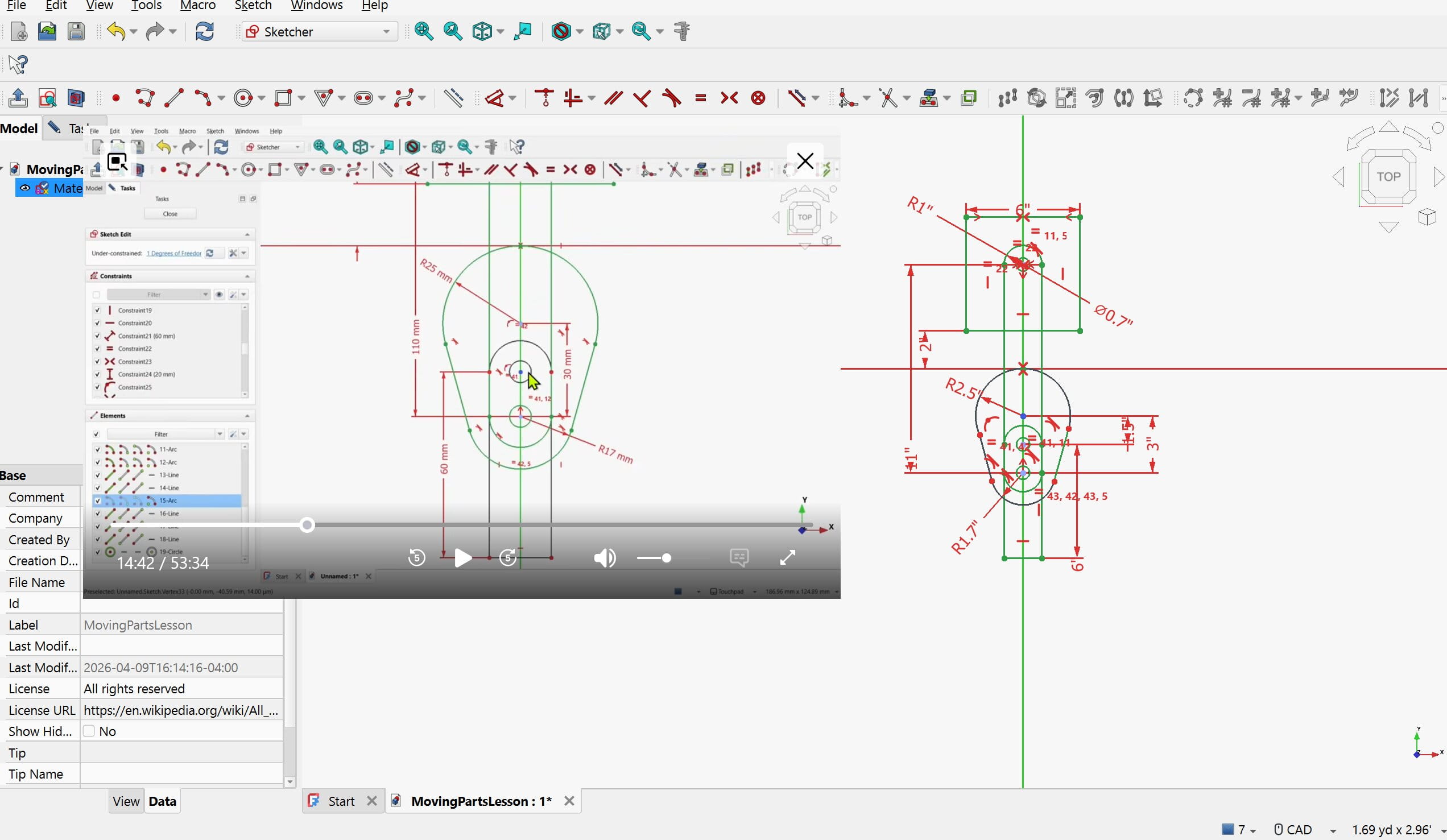Select the Create circle tool
1447x840 pixels.
click(243, 98)
